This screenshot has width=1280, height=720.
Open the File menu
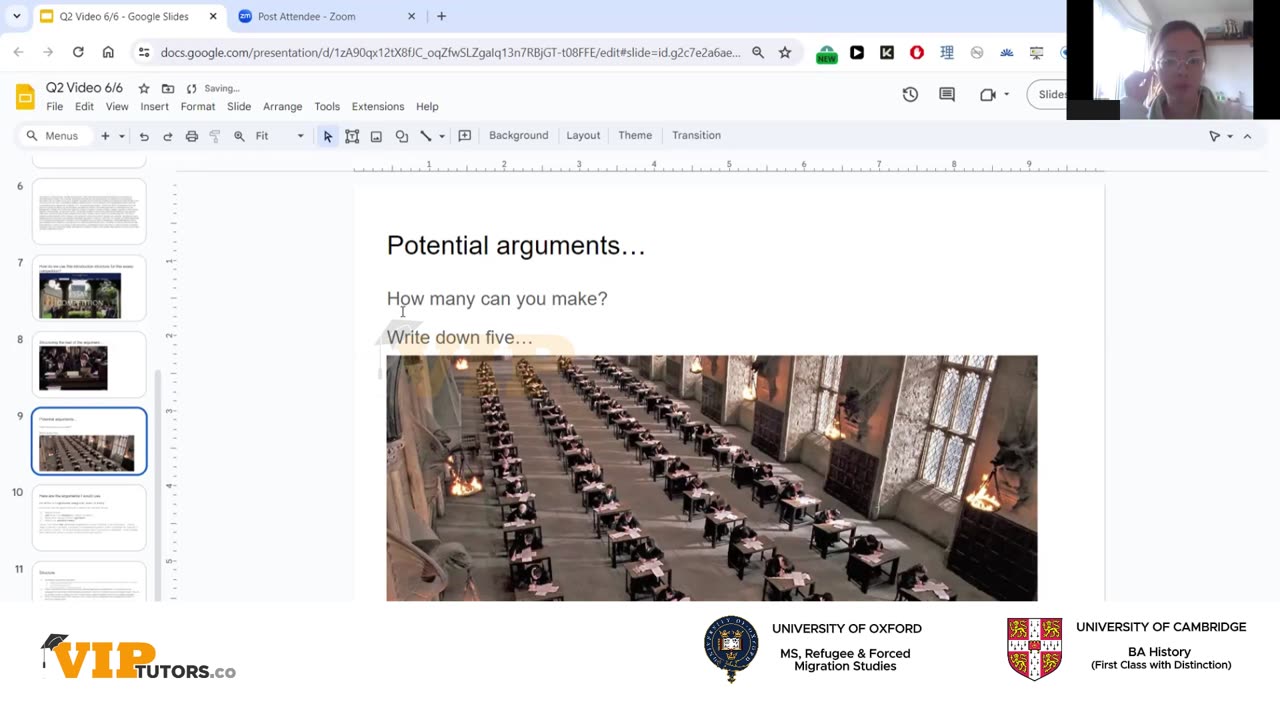coord(55,107)
